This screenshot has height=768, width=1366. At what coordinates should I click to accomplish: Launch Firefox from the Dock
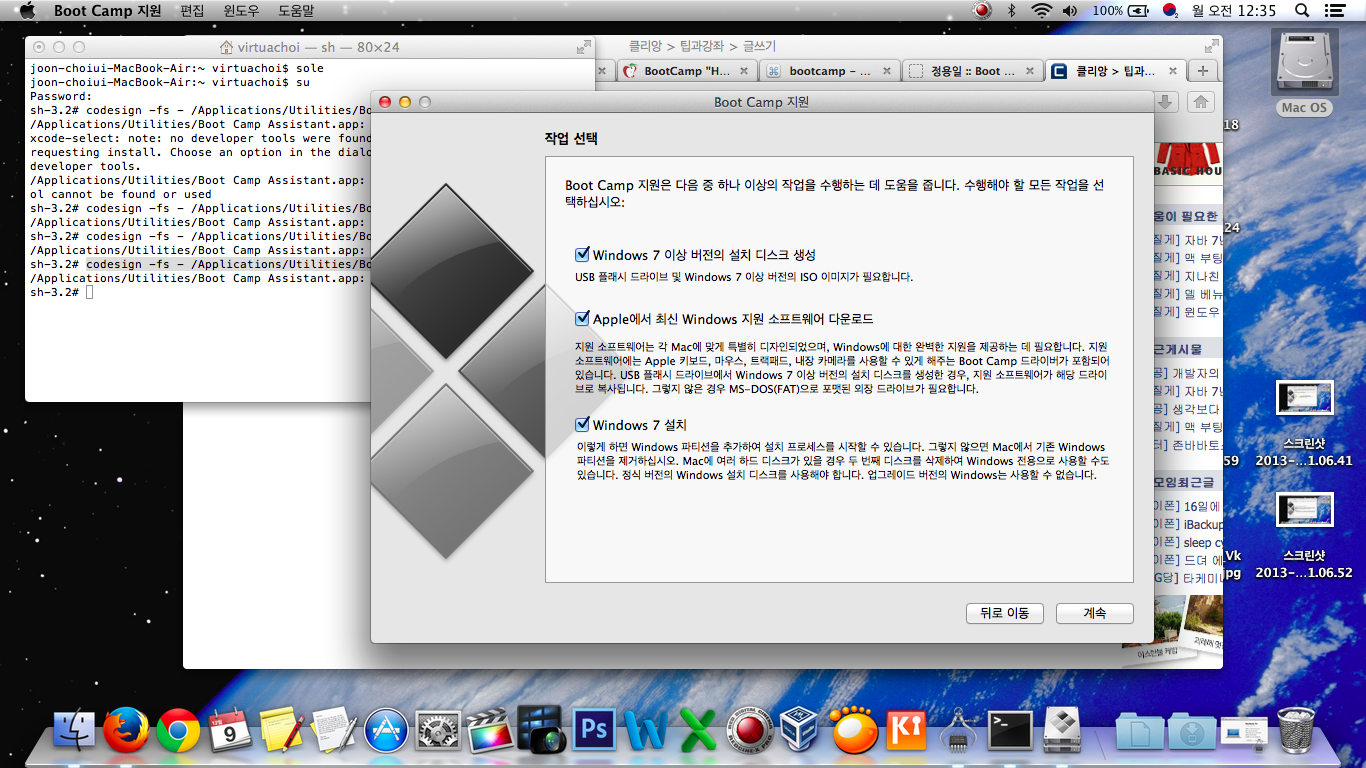[126, 730]
